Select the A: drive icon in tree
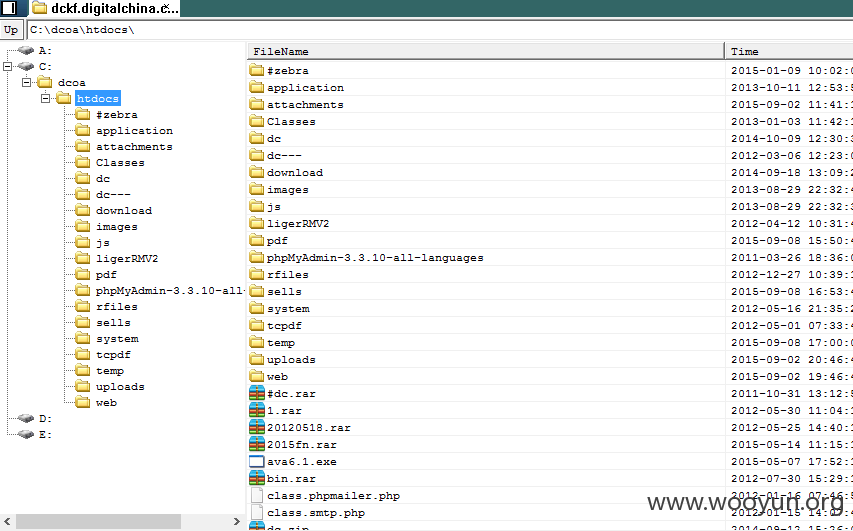The height and width of the screenshot is (531, 853). pyautogui.click(x=26, y=51)
